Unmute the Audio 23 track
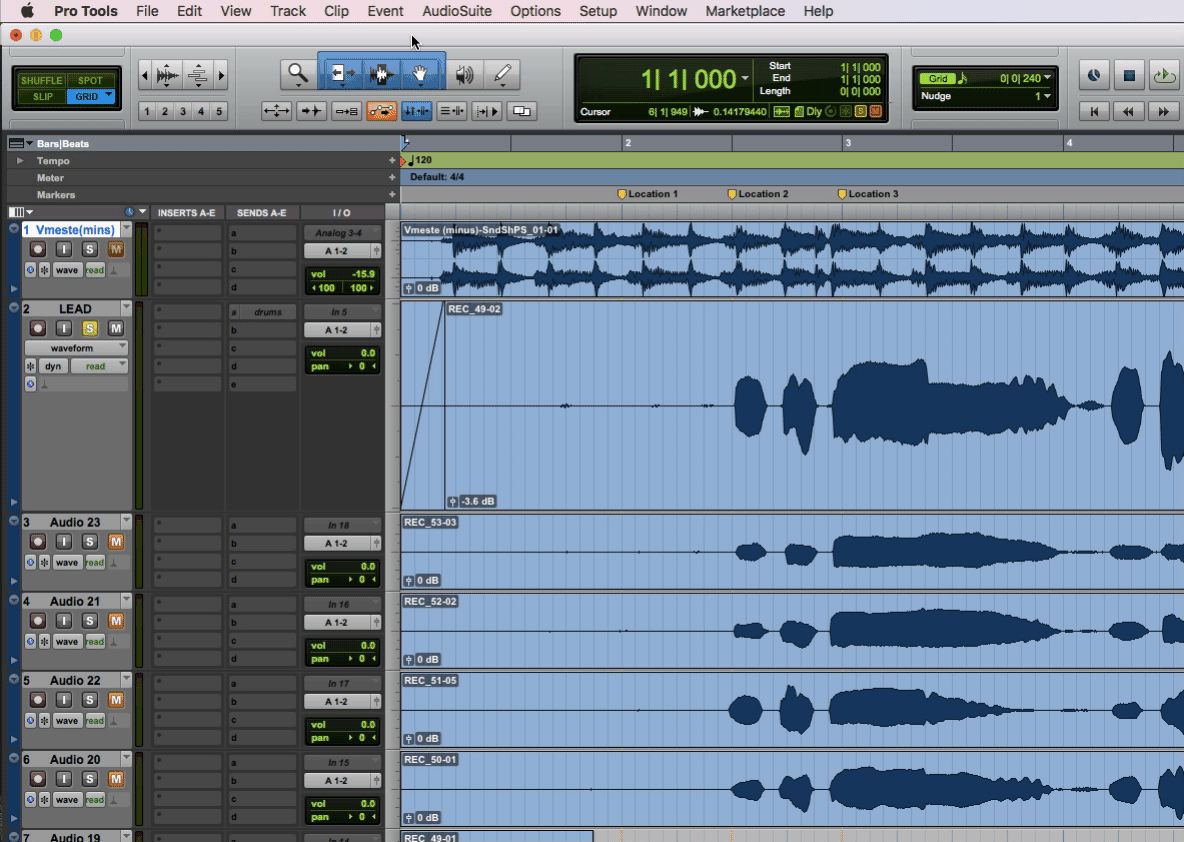 coord(116,541)
